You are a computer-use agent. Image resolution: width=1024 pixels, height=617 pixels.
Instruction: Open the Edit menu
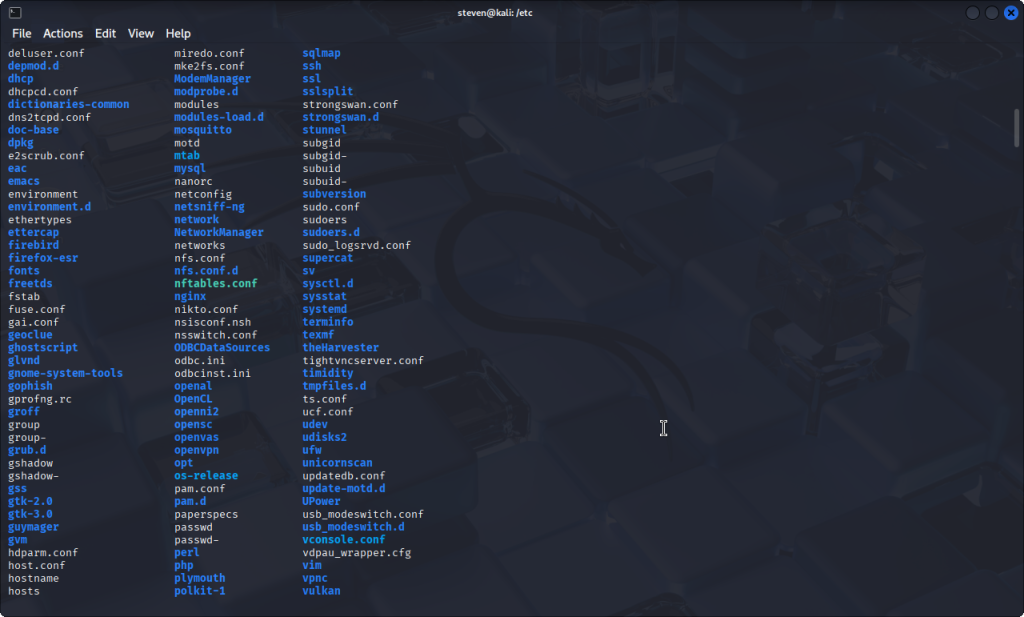[x=106, y=33]
